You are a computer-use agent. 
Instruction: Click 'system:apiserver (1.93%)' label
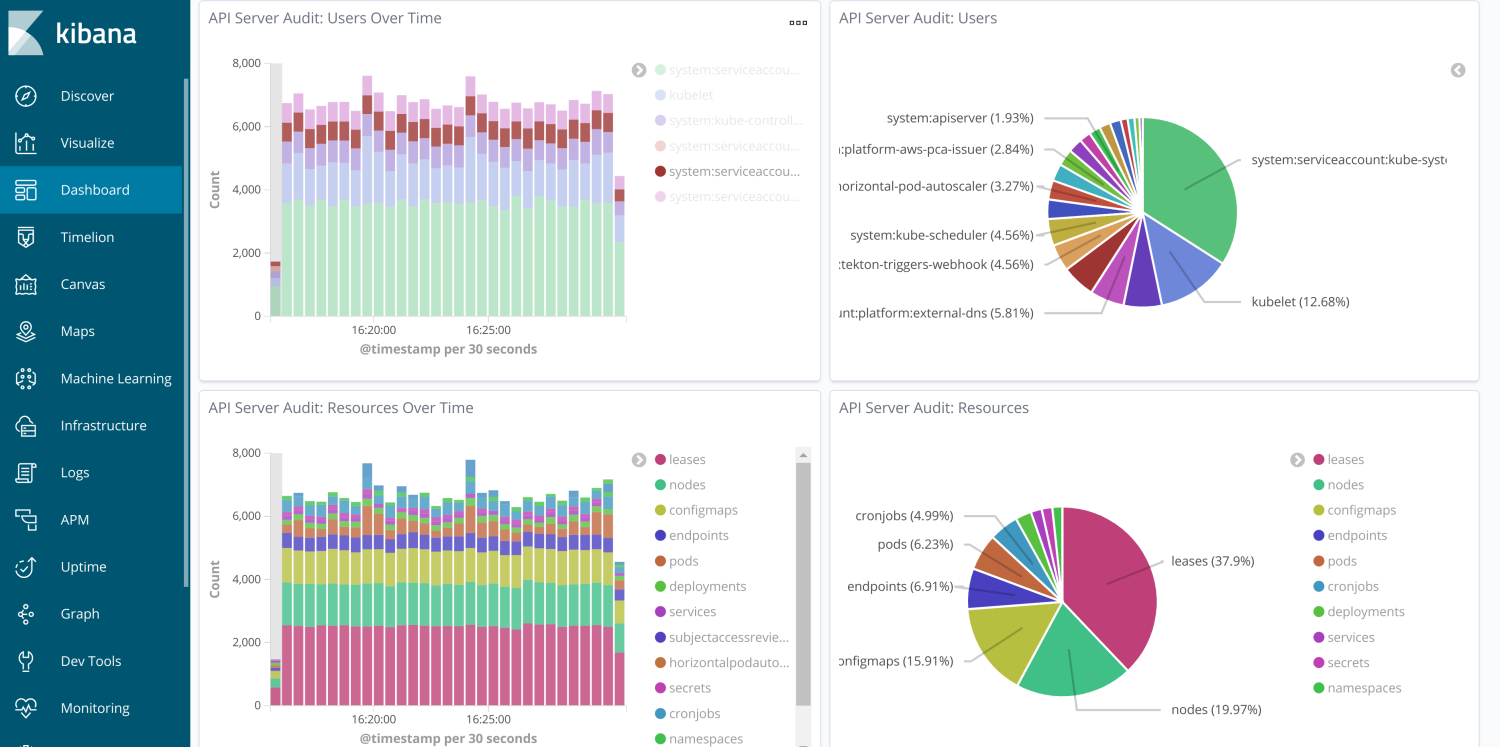[960, 118]
